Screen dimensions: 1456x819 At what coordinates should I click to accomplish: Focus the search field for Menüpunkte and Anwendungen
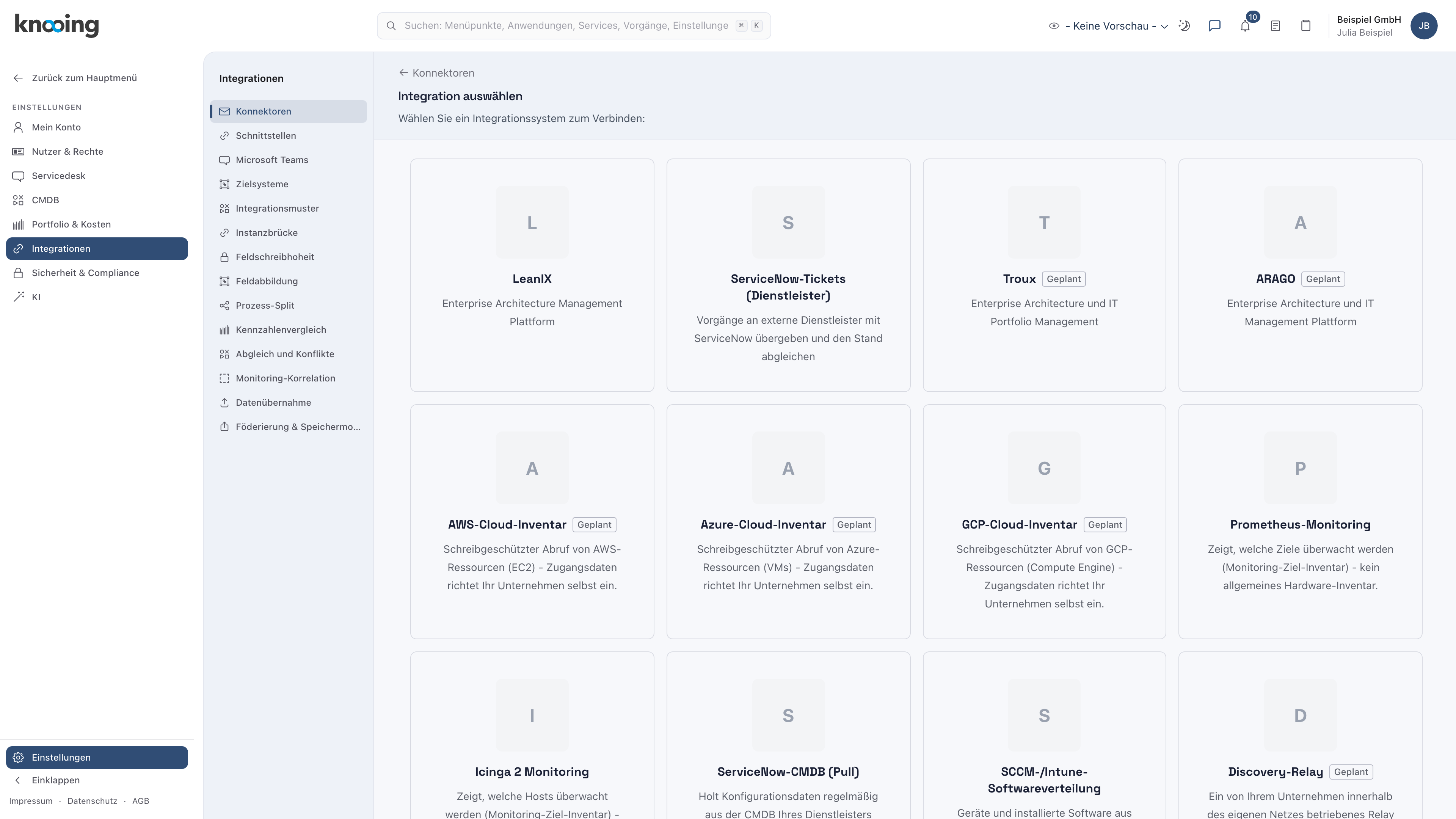tap(574, 26)
